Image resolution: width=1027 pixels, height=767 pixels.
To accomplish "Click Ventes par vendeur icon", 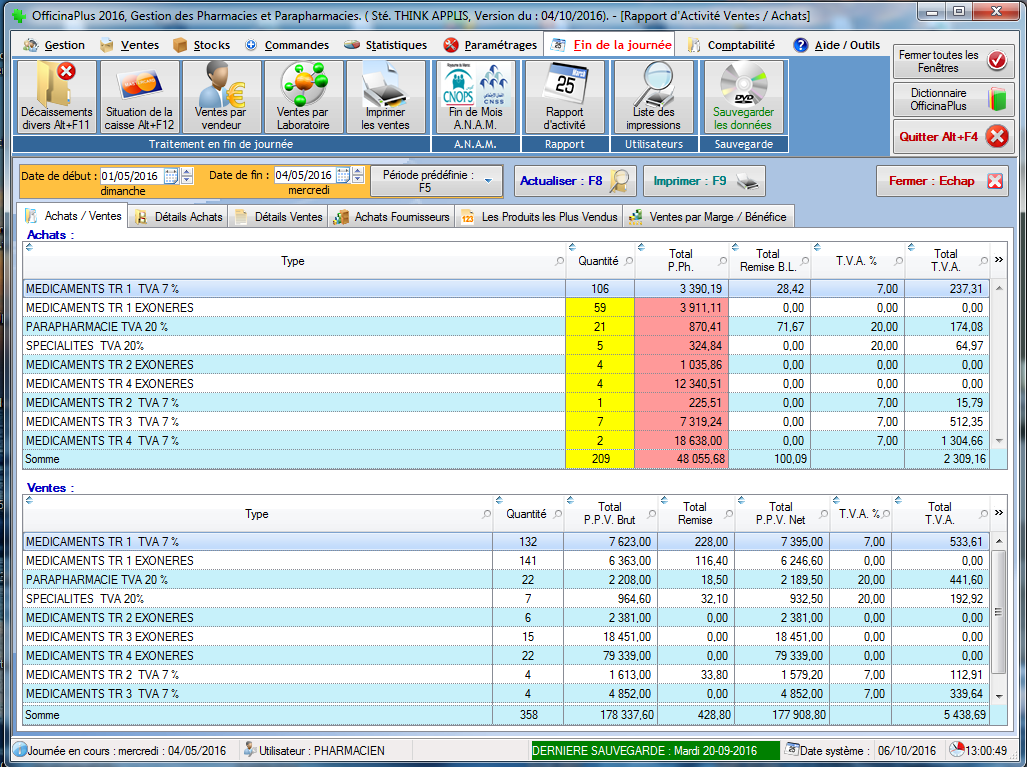I will click(220, 96).
